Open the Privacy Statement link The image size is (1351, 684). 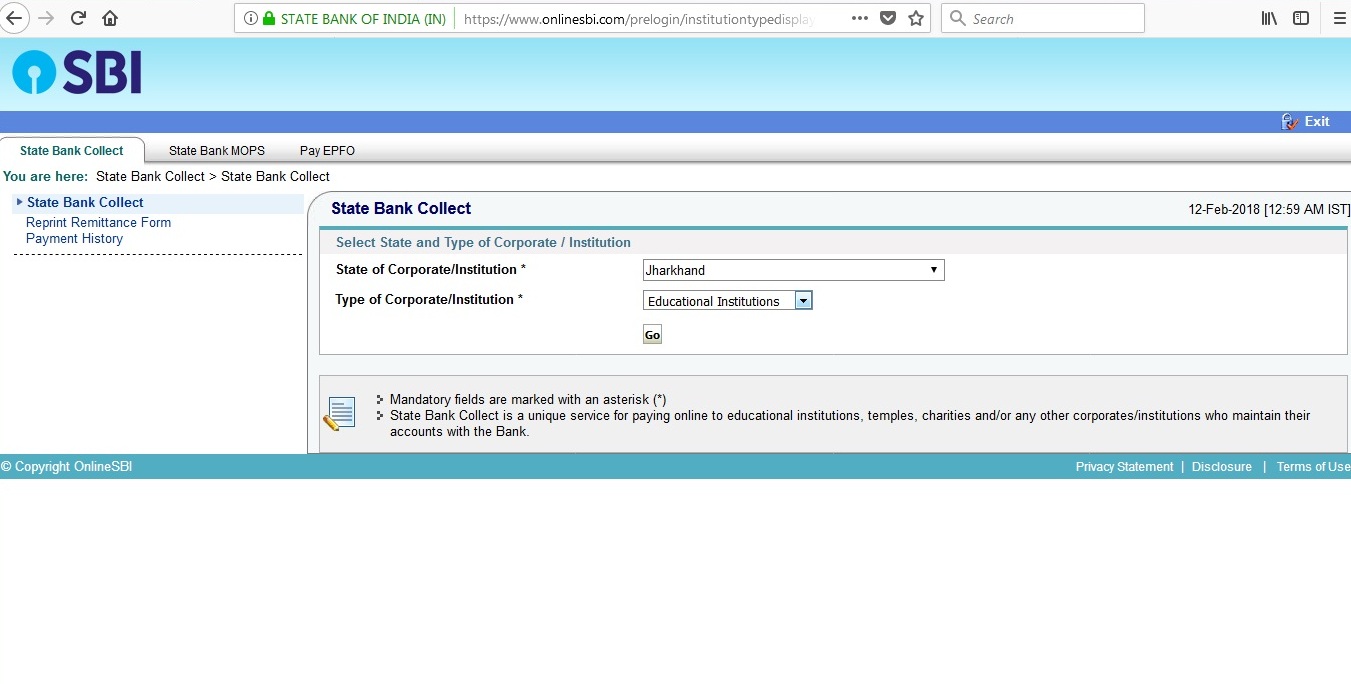click(1124, 467)
